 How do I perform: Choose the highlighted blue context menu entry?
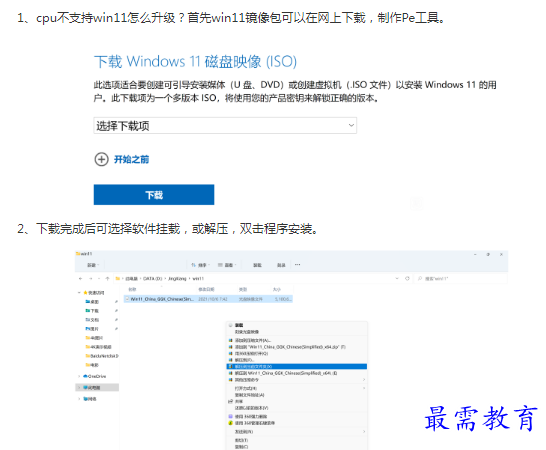(x=297, y=366)
